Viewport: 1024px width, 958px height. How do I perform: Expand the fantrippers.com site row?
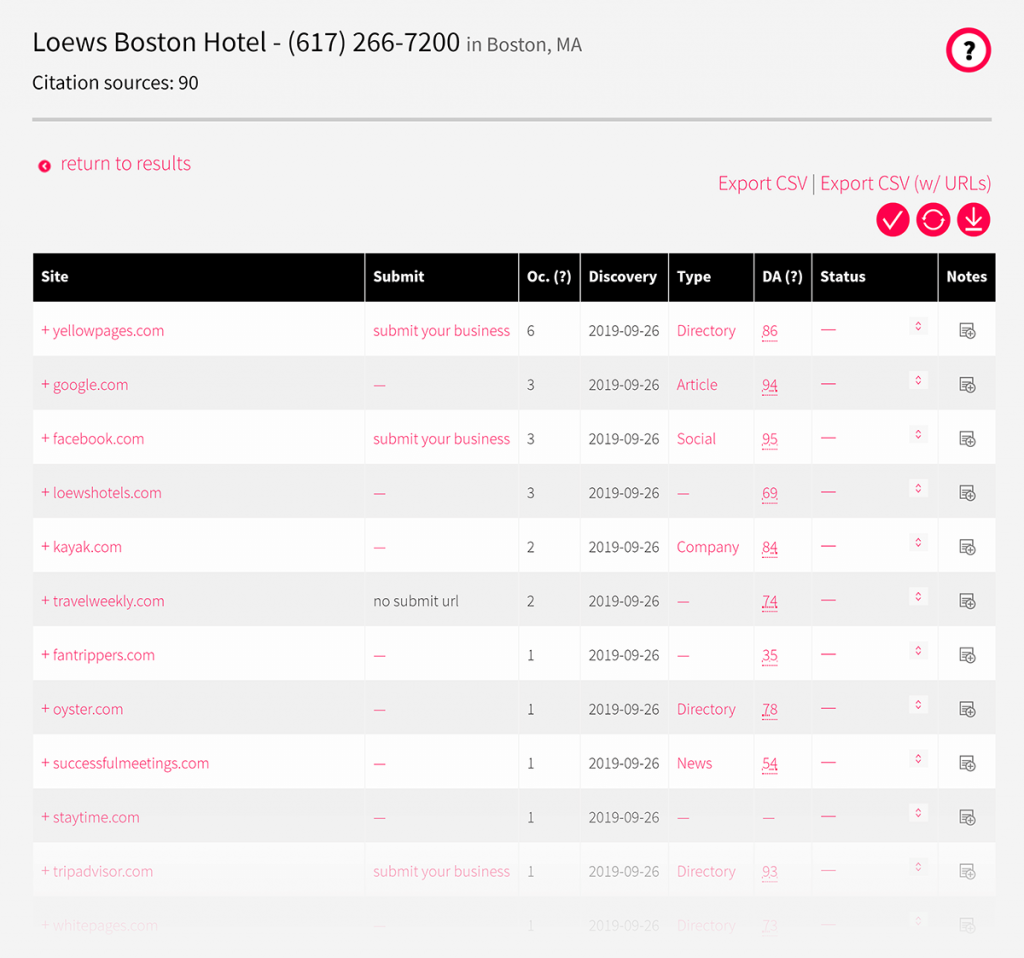pyautogui.click(x=97, y=655)
